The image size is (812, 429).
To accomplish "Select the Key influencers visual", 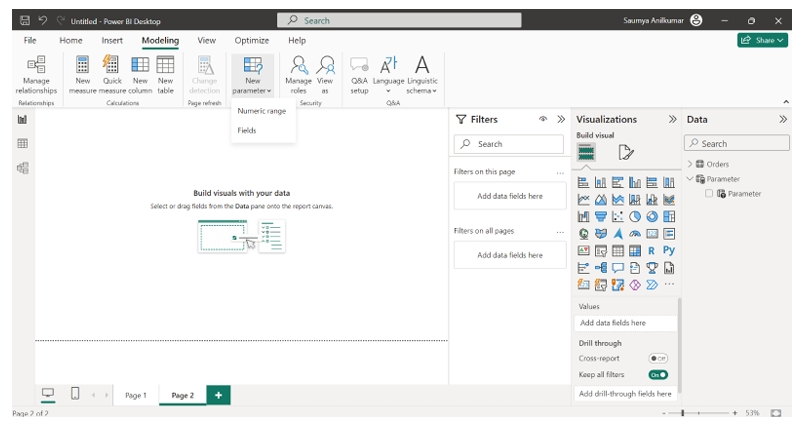I will (583, 268).
